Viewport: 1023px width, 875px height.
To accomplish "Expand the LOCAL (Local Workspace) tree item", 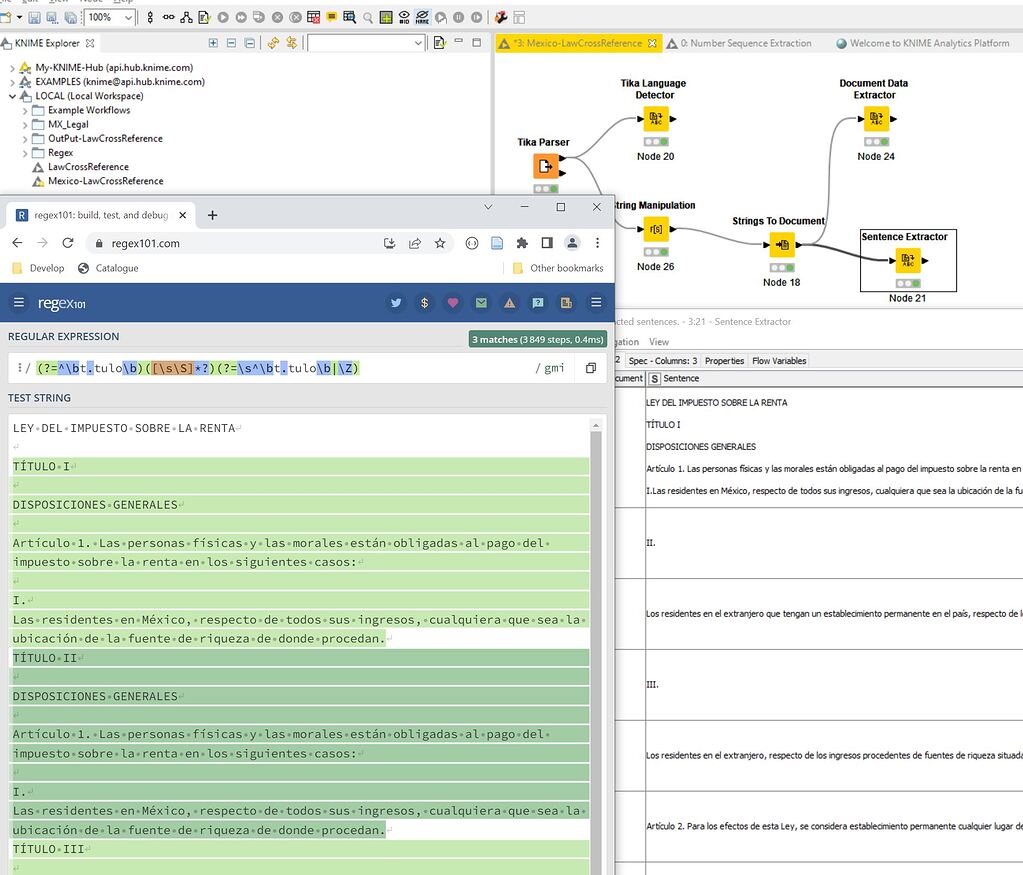I will [x=12, y=95].
